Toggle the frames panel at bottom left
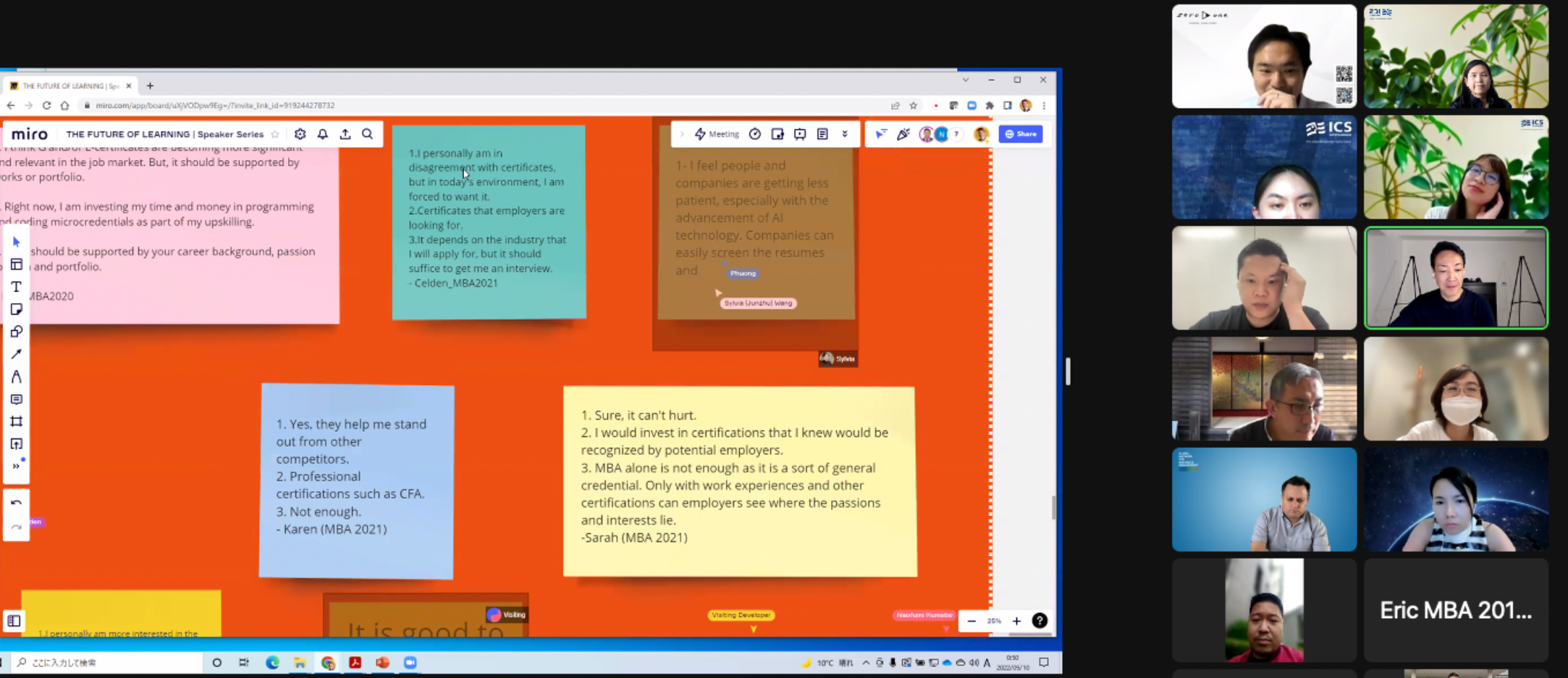 point(14,621)
